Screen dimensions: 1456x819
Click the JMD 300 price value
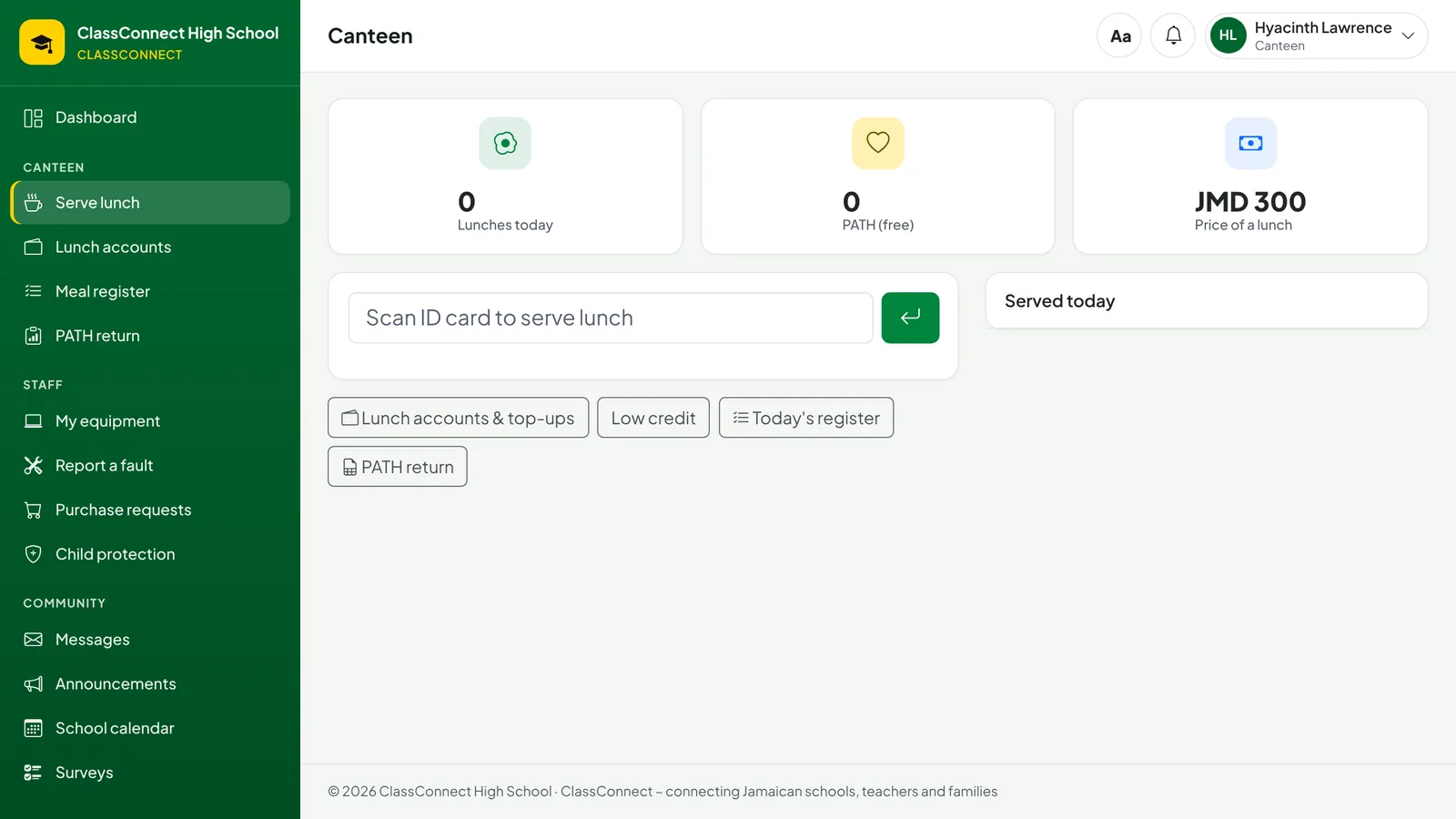(x=1250, y=201)
